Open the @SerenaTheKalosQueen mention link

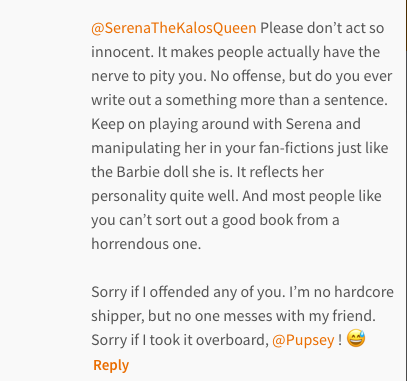pyautogui.click(x=174, y=28)
